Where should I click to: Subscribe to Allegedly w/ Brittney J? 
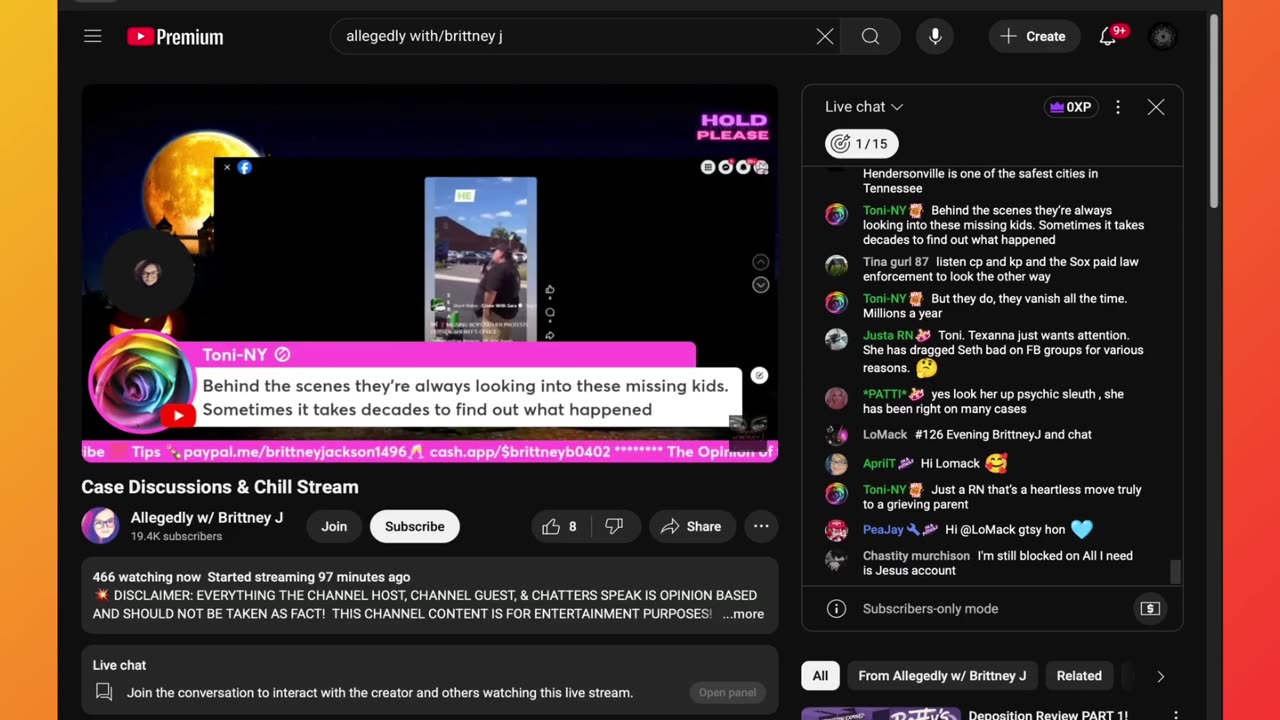415,527
